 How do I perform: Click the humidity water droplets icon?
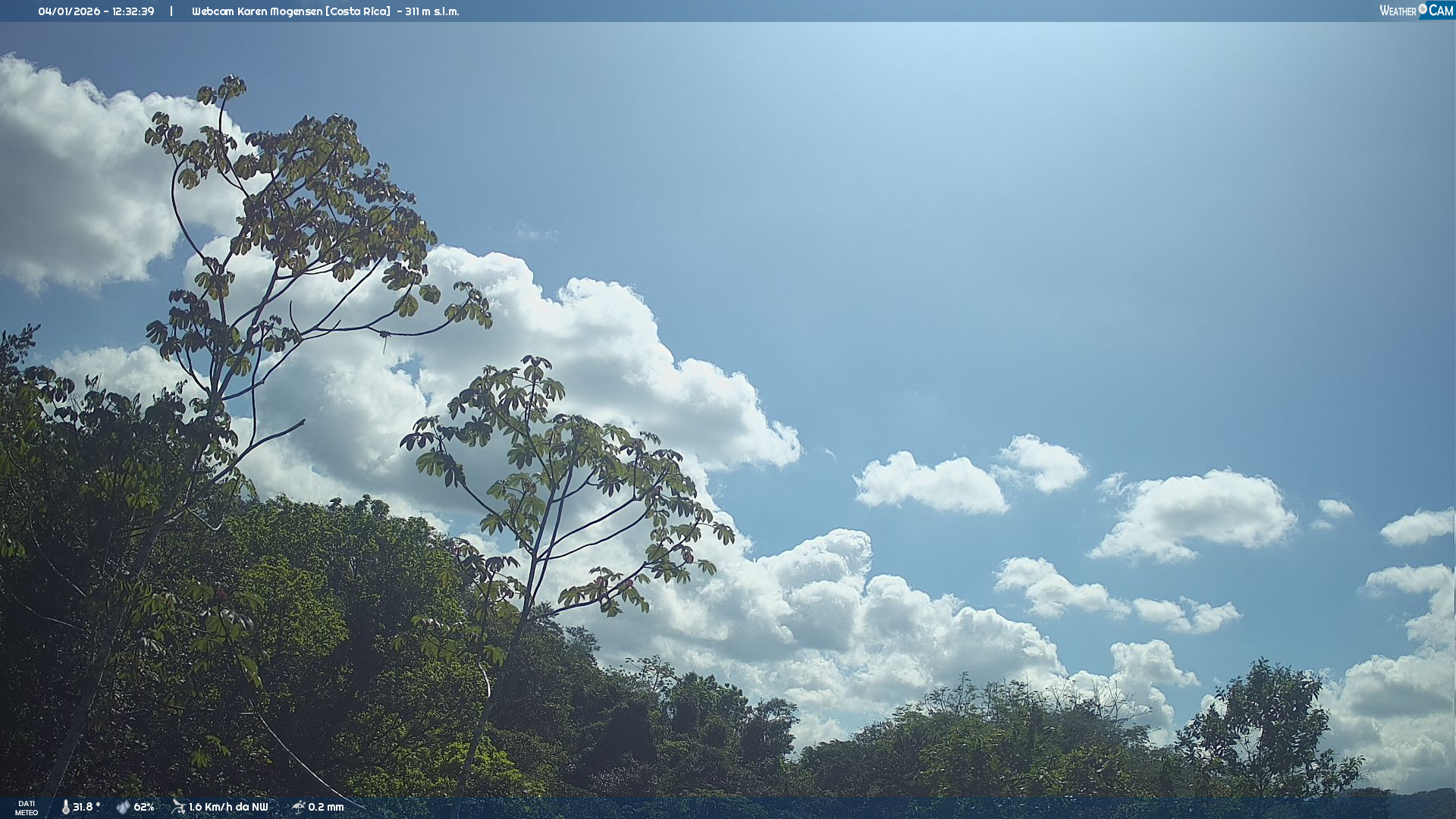(x=123, y=807)
